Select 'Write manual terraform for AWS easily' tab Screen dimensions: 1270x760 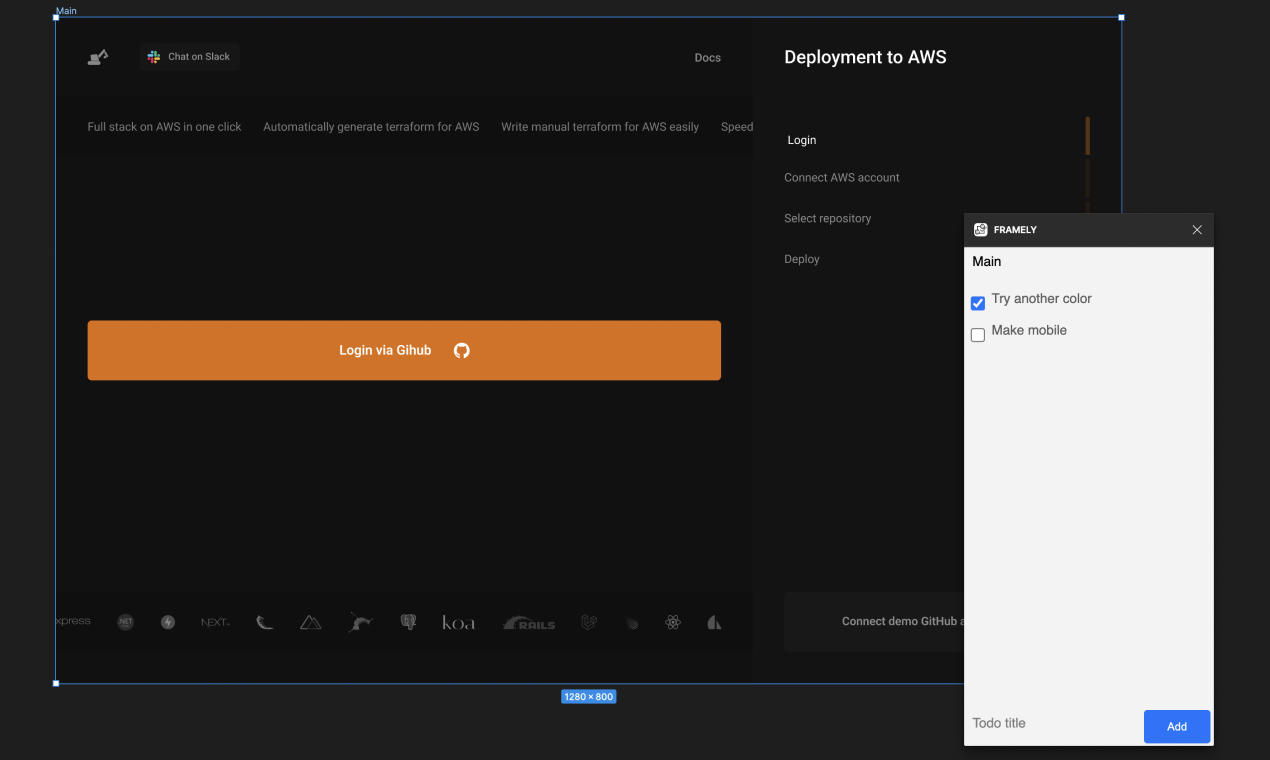click(x=600, y=127)
